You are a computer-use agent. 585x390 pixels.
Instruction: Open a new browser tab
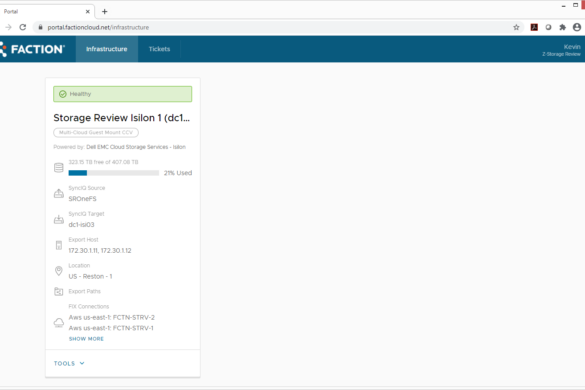pyautogui.click(x=105, y=12)
